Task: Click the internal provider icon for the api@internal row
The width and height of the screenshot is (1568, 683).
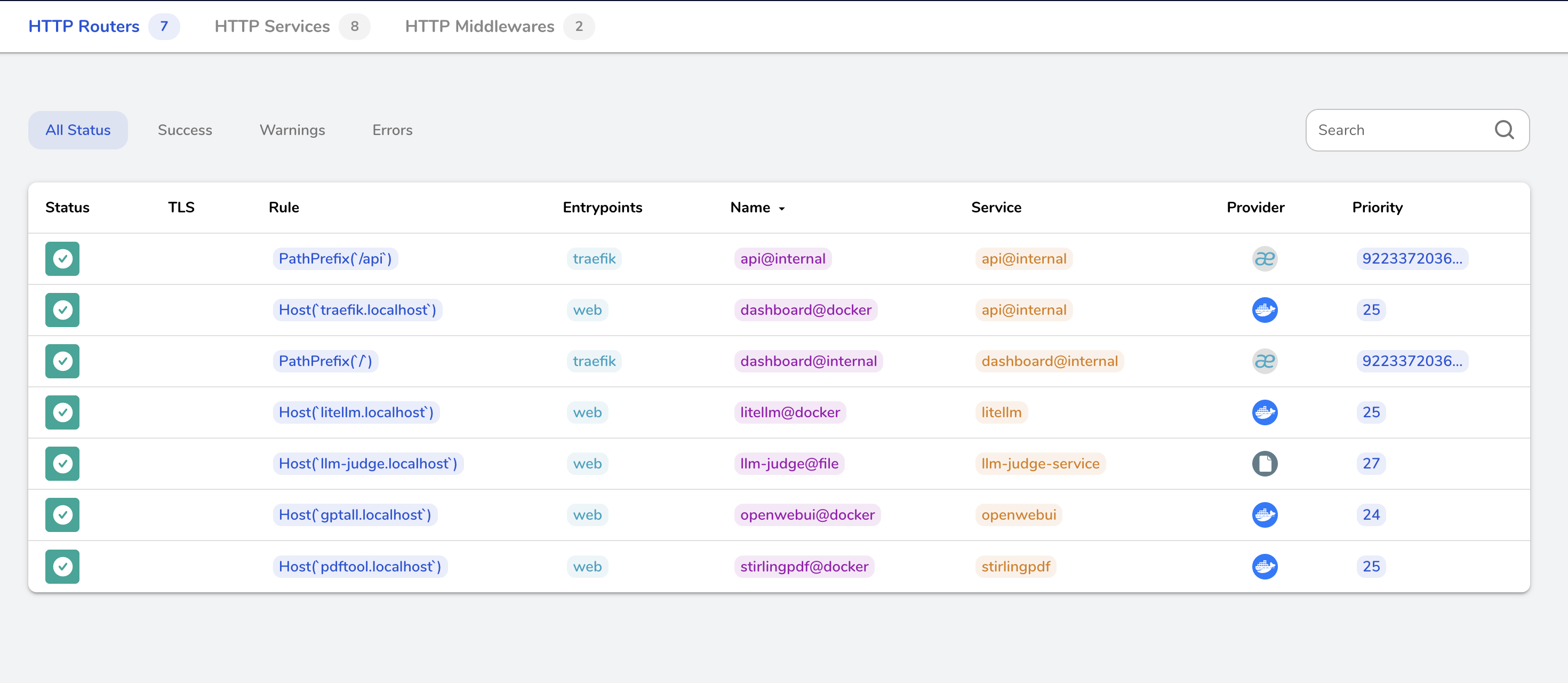Action: [x=1264, y=259]
